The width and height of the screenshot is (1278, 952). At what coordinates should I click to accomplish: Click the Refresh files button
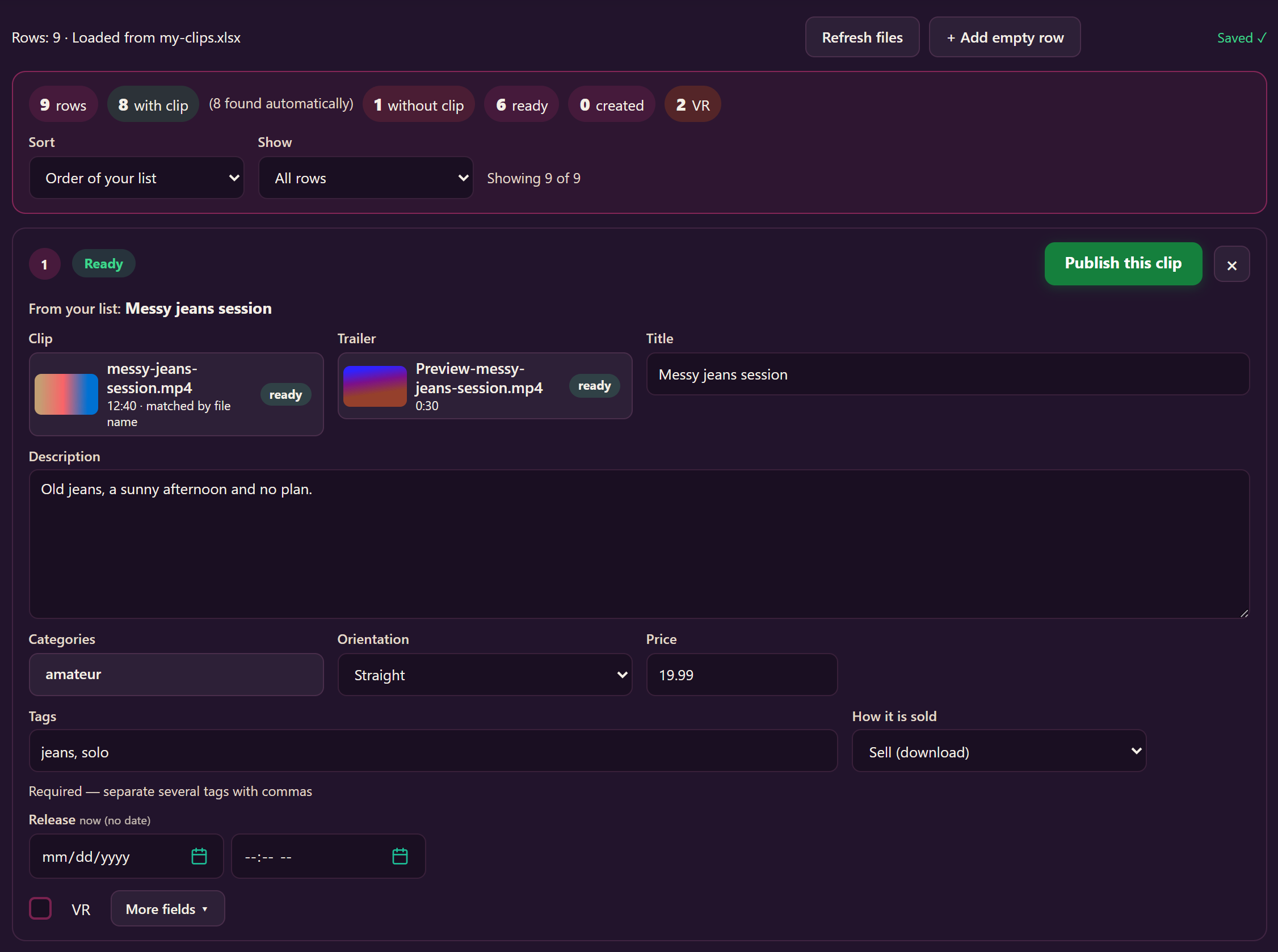click(x=863, y=37)
